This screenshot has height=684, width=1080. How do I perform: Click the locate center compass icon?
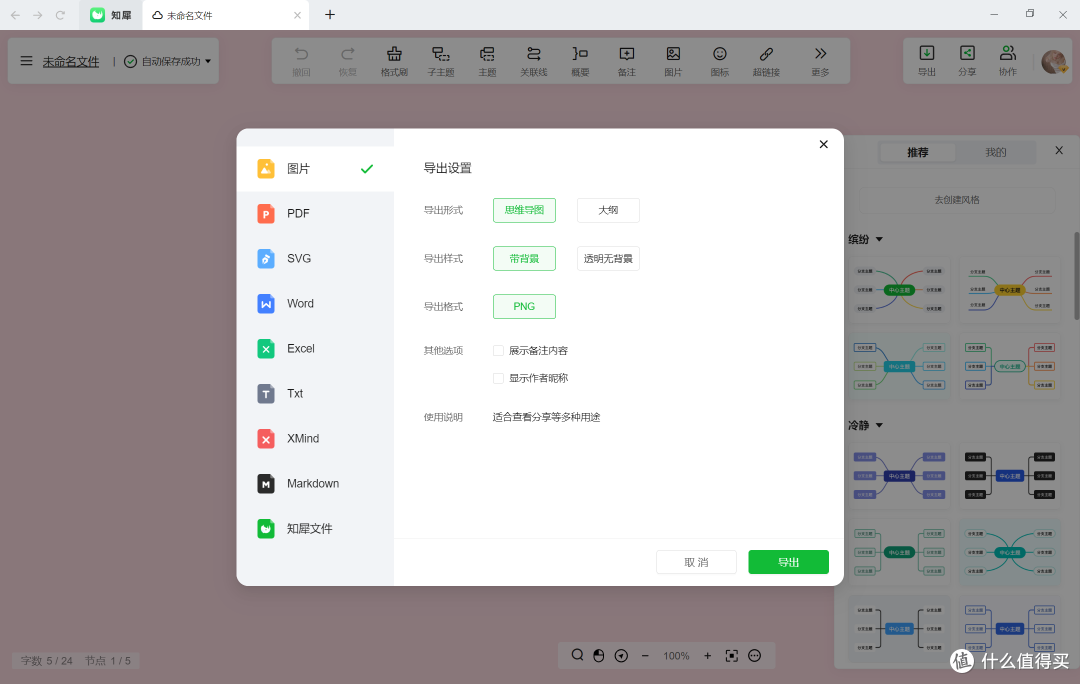pyautogui.click(x=621, y=656)
